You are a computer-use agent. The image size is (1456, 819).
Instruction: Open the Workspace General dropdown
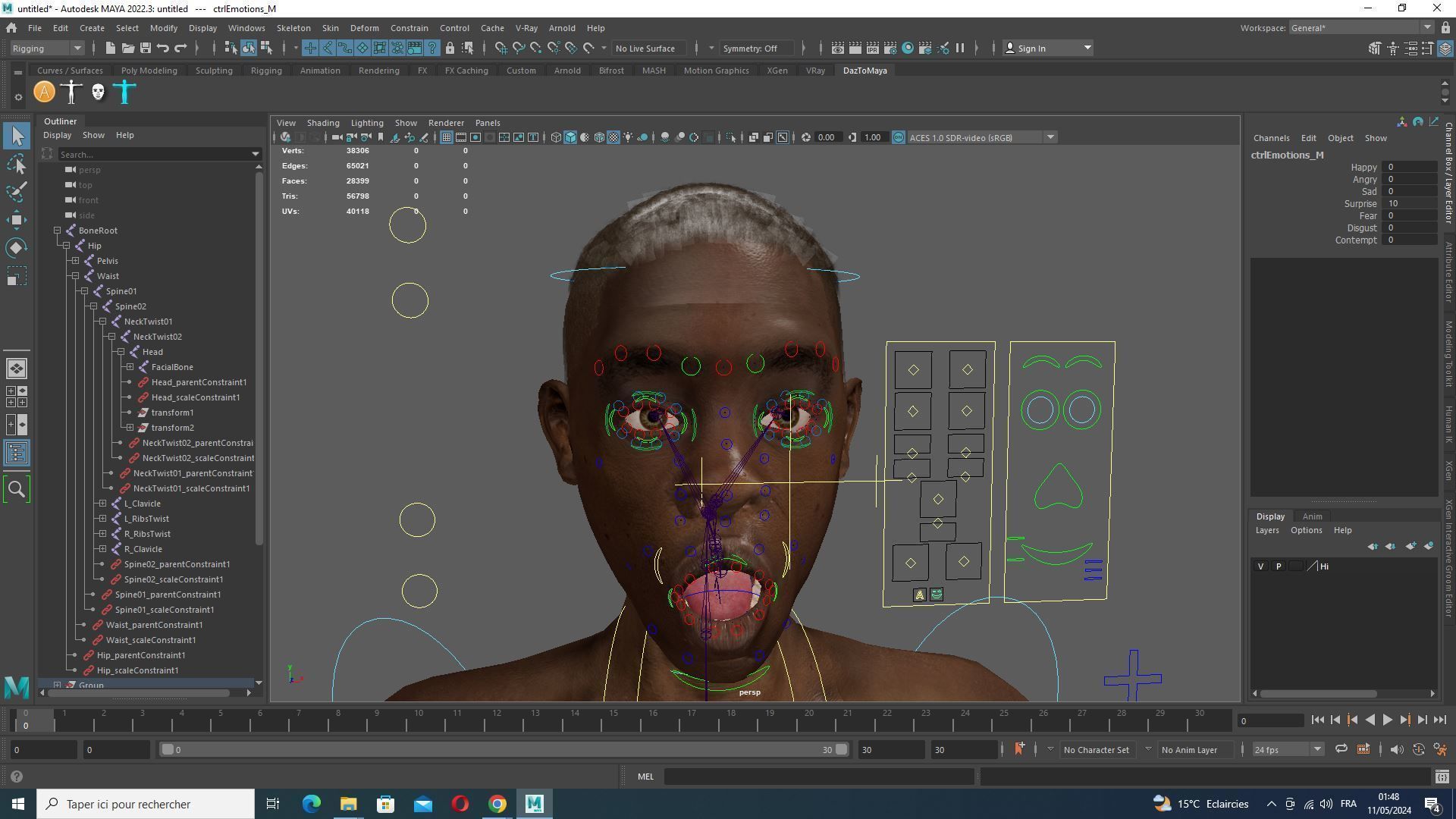pos(1361,28)
